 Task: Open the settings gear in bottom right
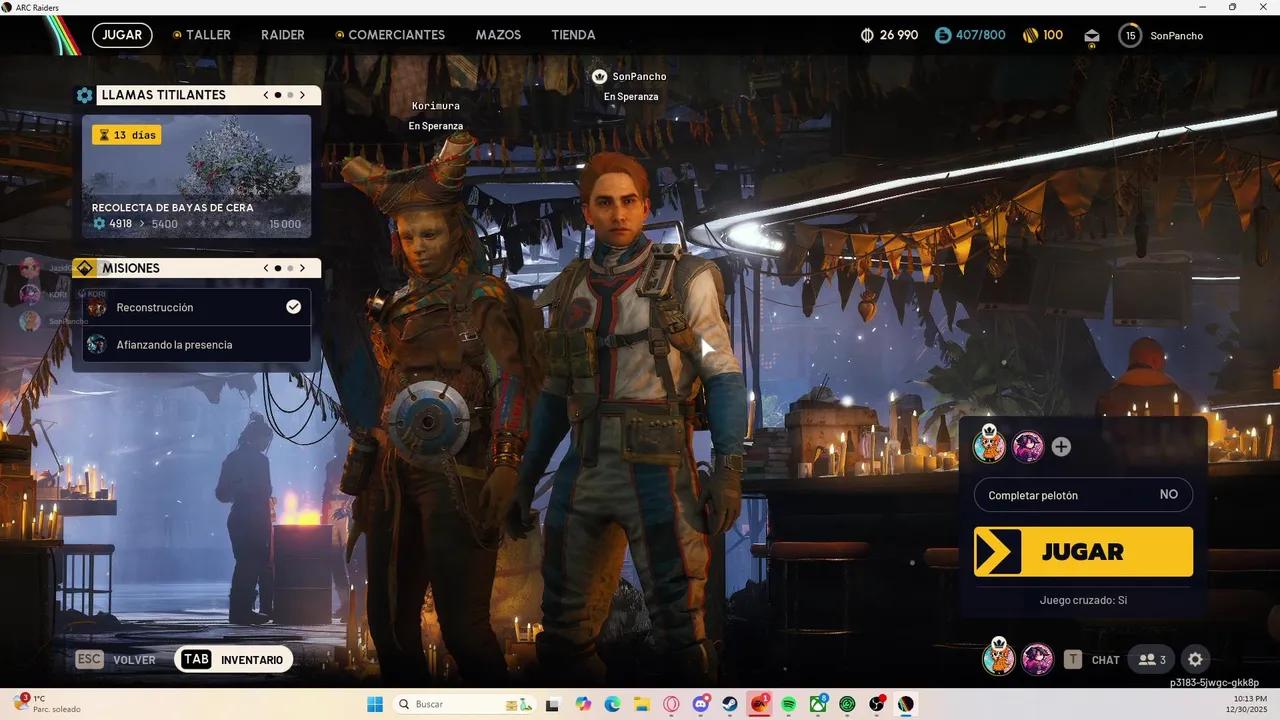1195,659
